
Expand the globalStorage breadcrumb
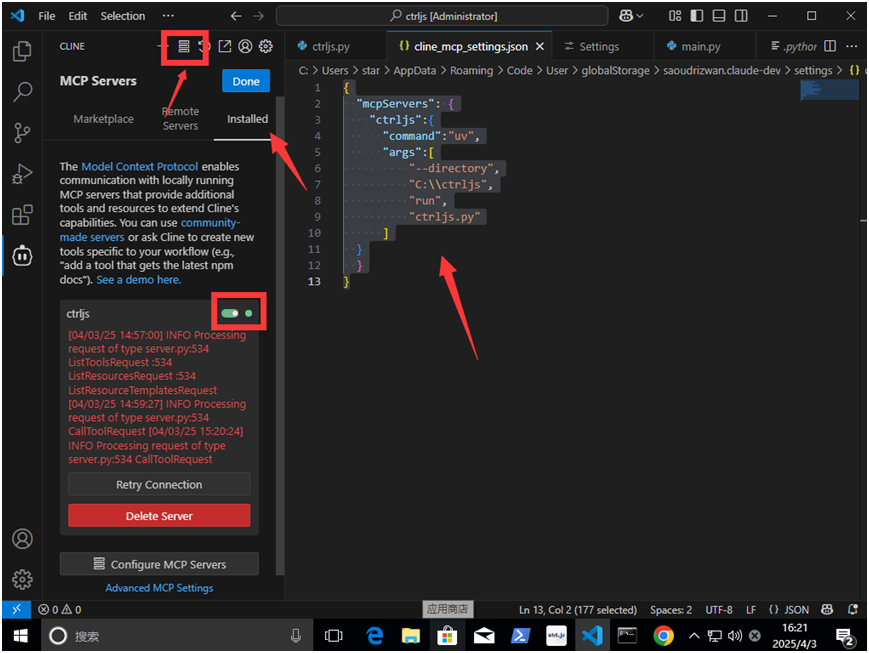click(615, 70)
